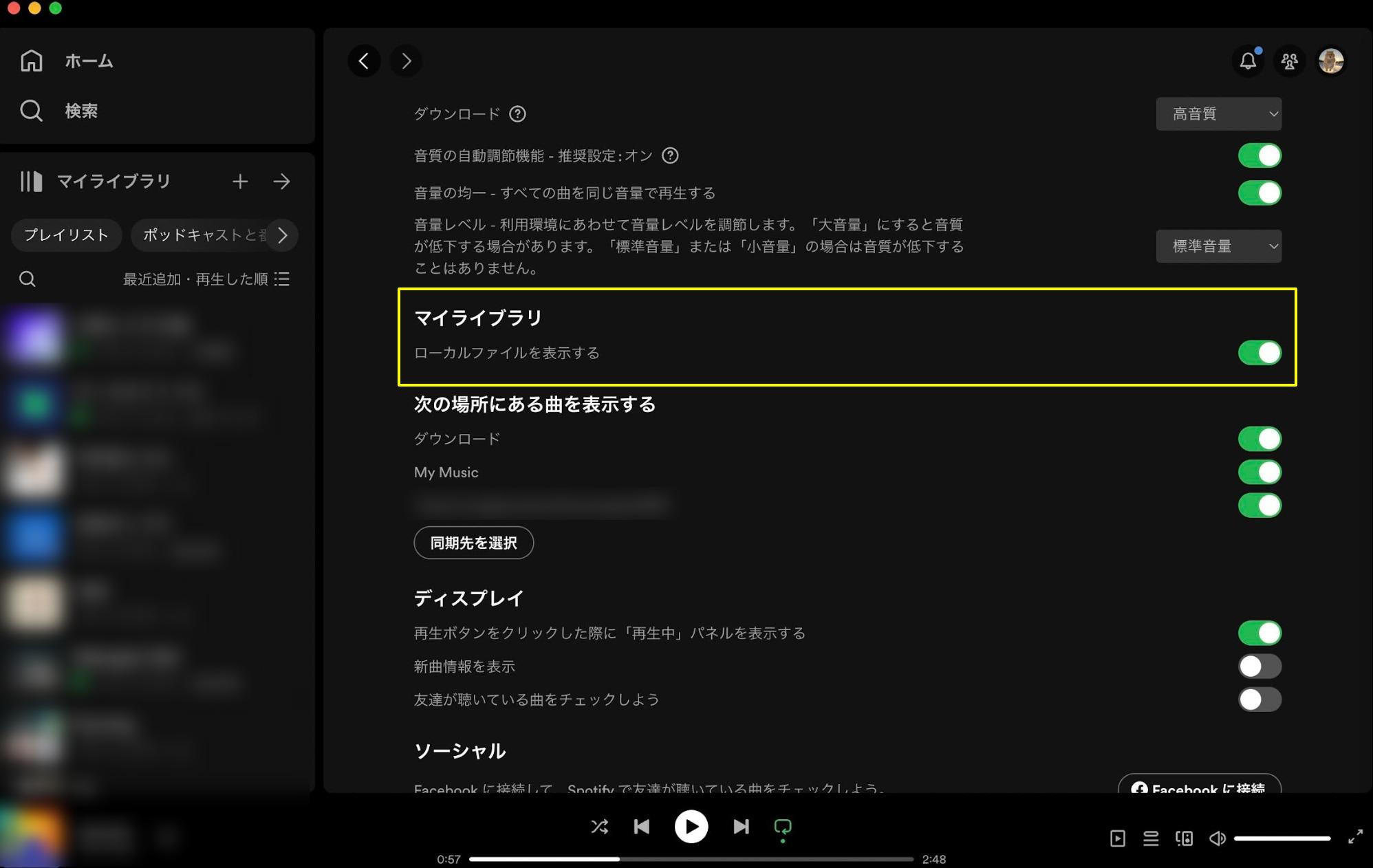This screenshot has width=1373, height=868.
Task: Toggle 音質の自動調節機能 switch
Action: 1260,156
